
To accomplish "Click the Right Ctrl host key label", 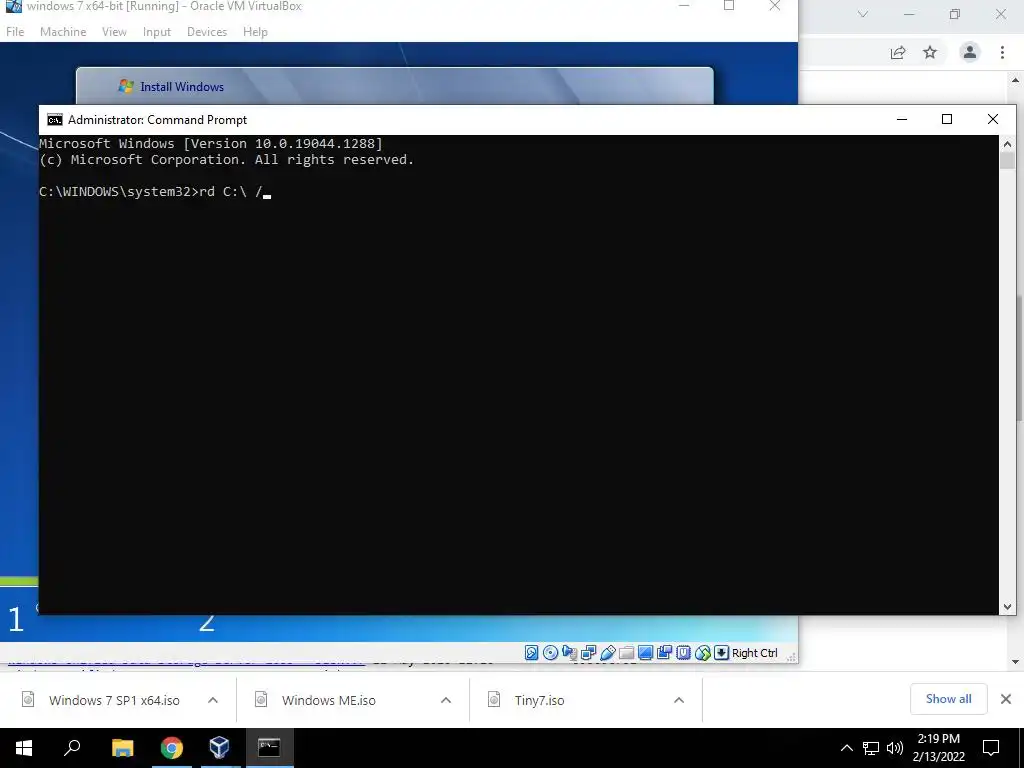I will (754, 652).
